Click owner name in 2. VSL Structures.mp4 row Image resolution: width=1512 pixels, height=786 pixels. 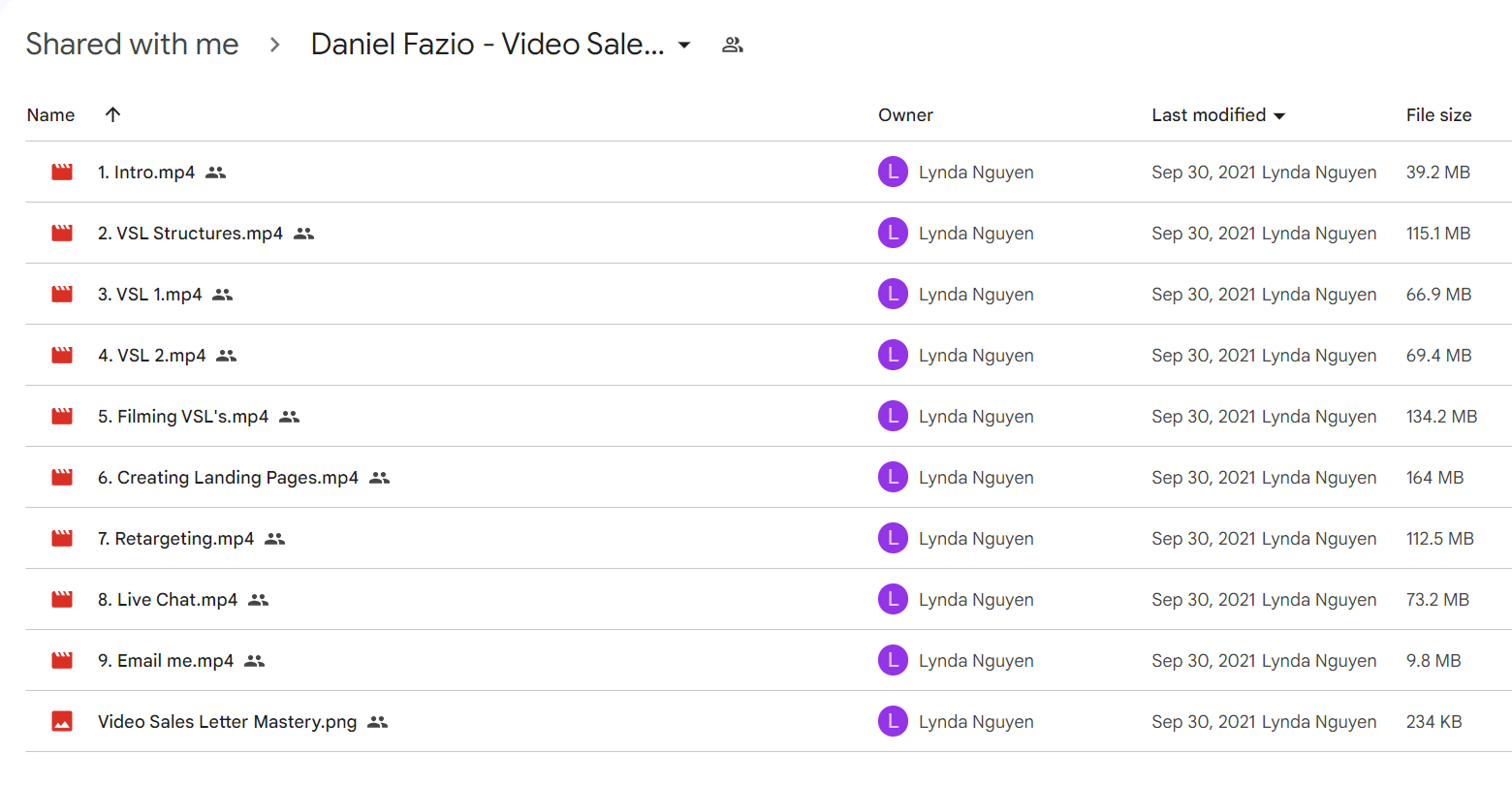click(x=976, y=233)
